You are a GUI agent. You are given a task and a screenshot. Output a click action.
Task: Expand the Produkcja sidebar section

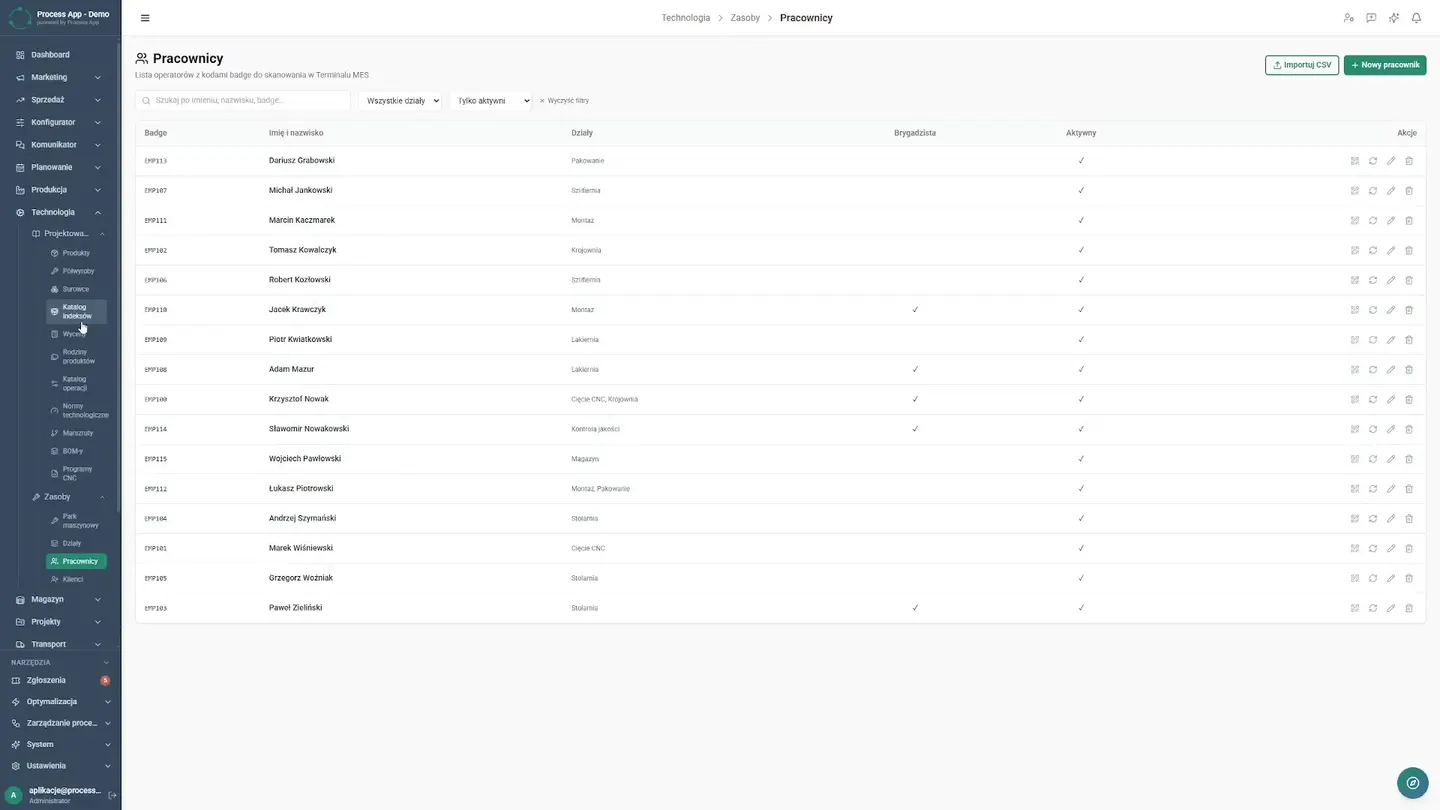click(x=60, y=190)
